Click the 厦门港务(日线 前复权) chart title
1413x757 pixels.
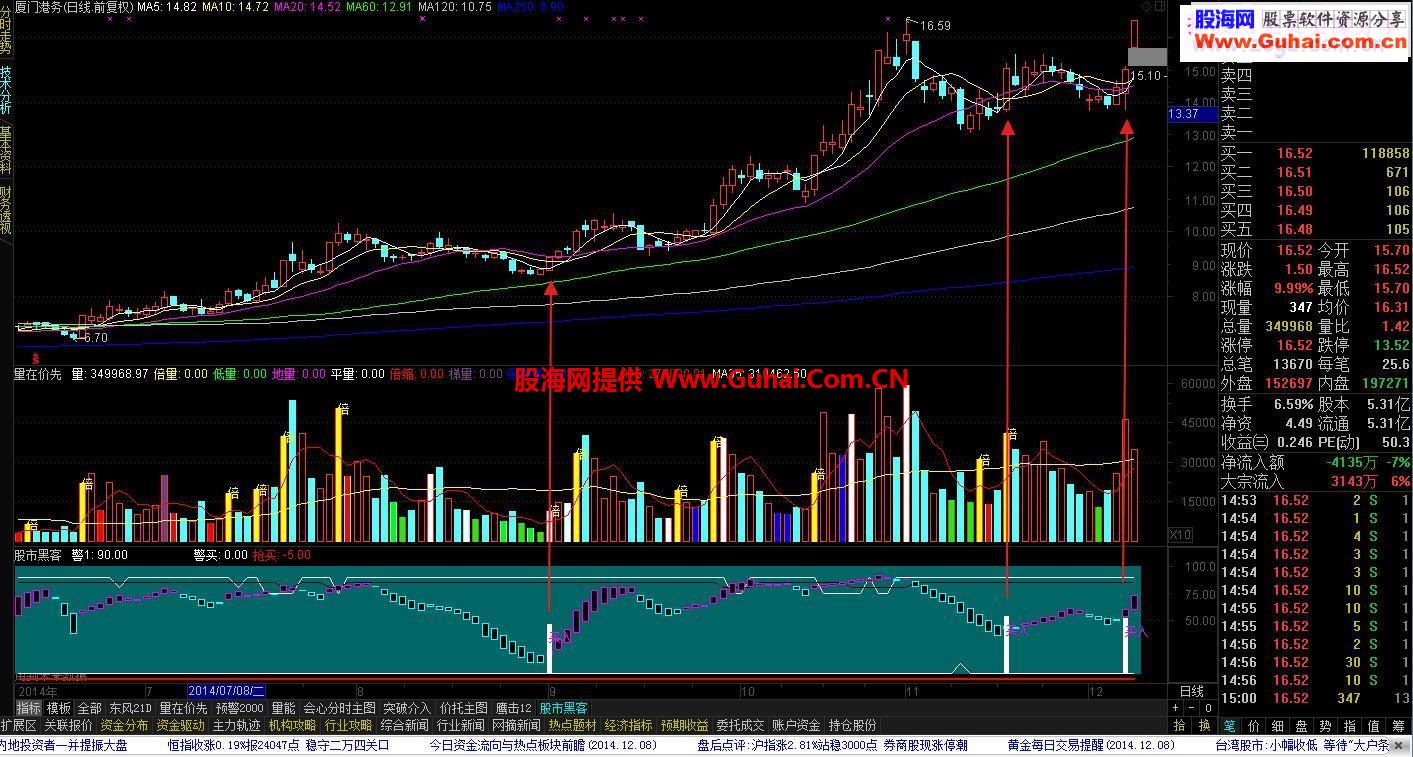click(74, 7)
